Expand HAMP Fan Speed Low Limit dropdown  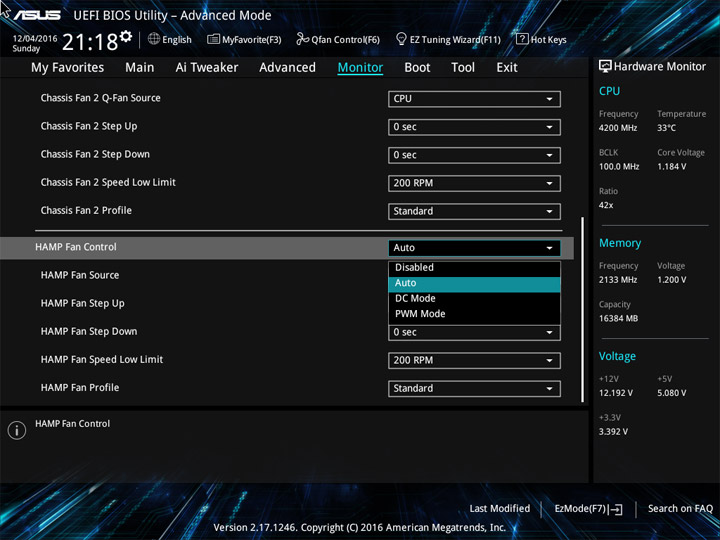[474, 360]
